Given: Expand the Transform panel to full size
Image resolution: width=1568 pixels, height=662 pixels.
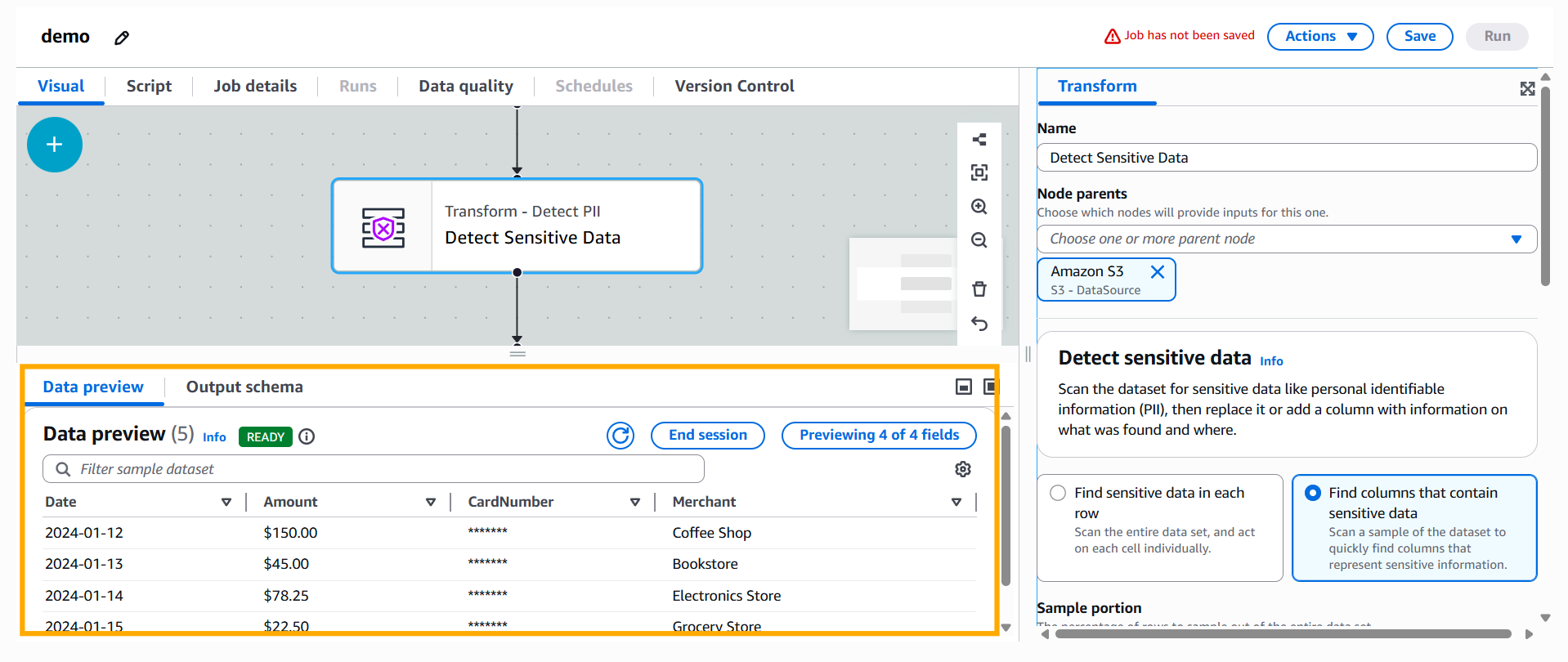Looking at the screenshot, I should click(x=1527, y=88).
